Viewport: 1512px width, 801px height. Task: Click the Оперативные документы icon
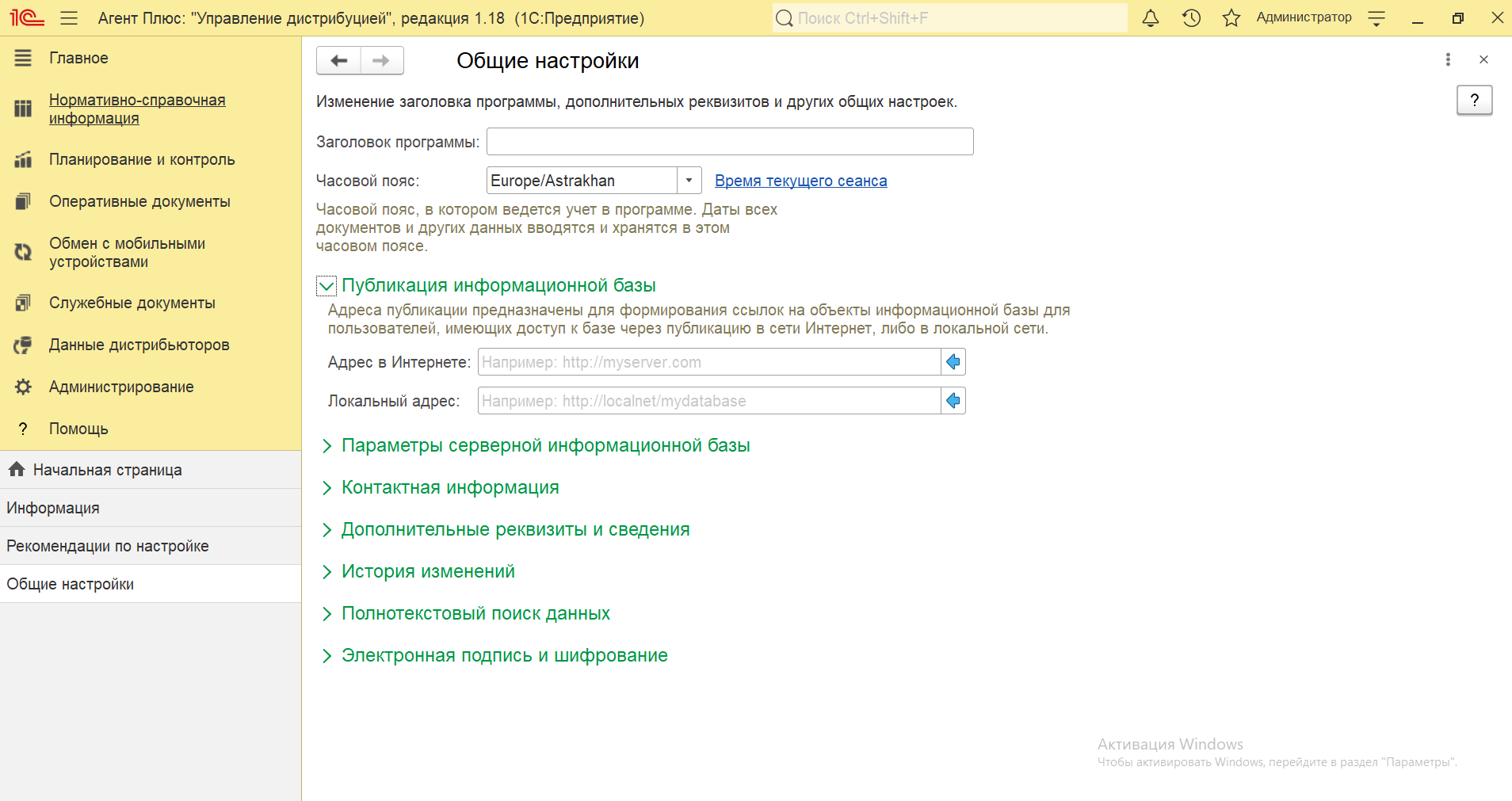23,201
